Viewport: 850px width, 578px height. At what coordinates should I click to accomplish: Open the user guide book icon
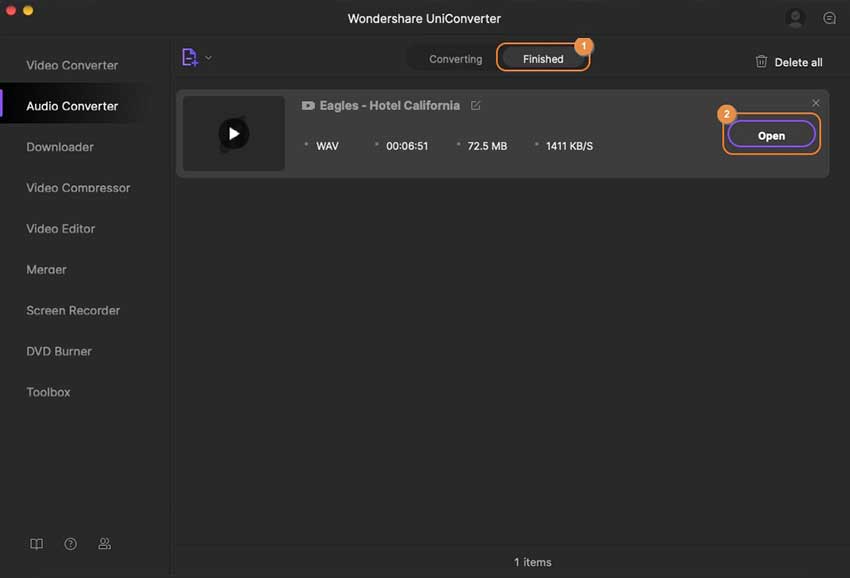coord(36,544)
